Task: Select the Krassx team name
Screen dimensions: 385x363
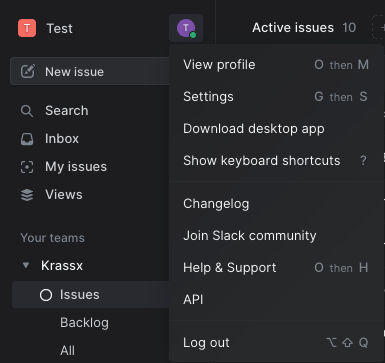Action: (62, 266)
